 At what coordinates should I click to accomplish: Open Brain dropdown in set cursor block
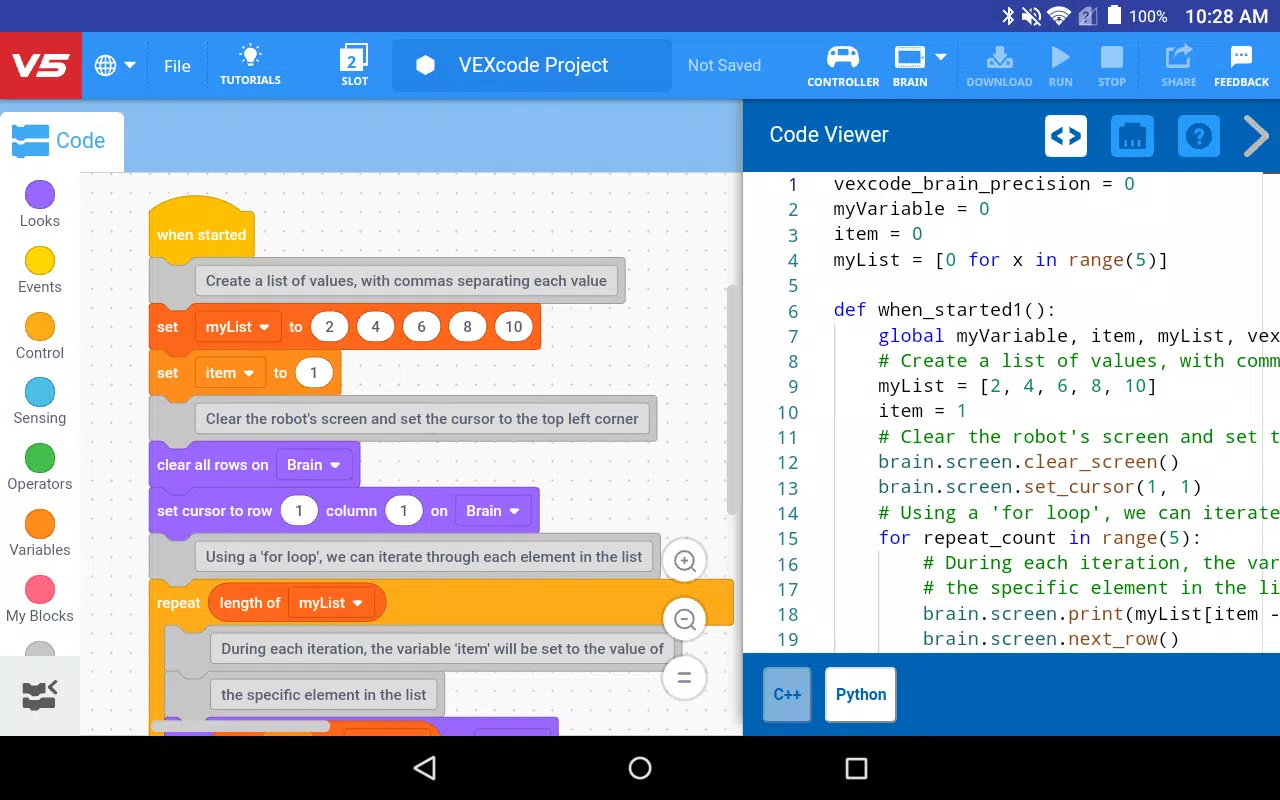point(492,511)
